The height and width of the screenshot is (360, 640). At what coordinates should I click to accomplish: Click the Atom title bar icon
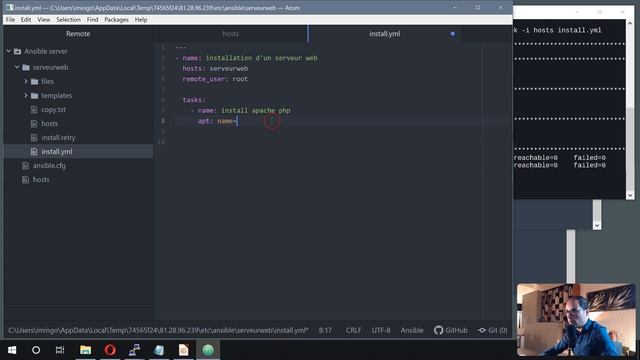[9, 8]
